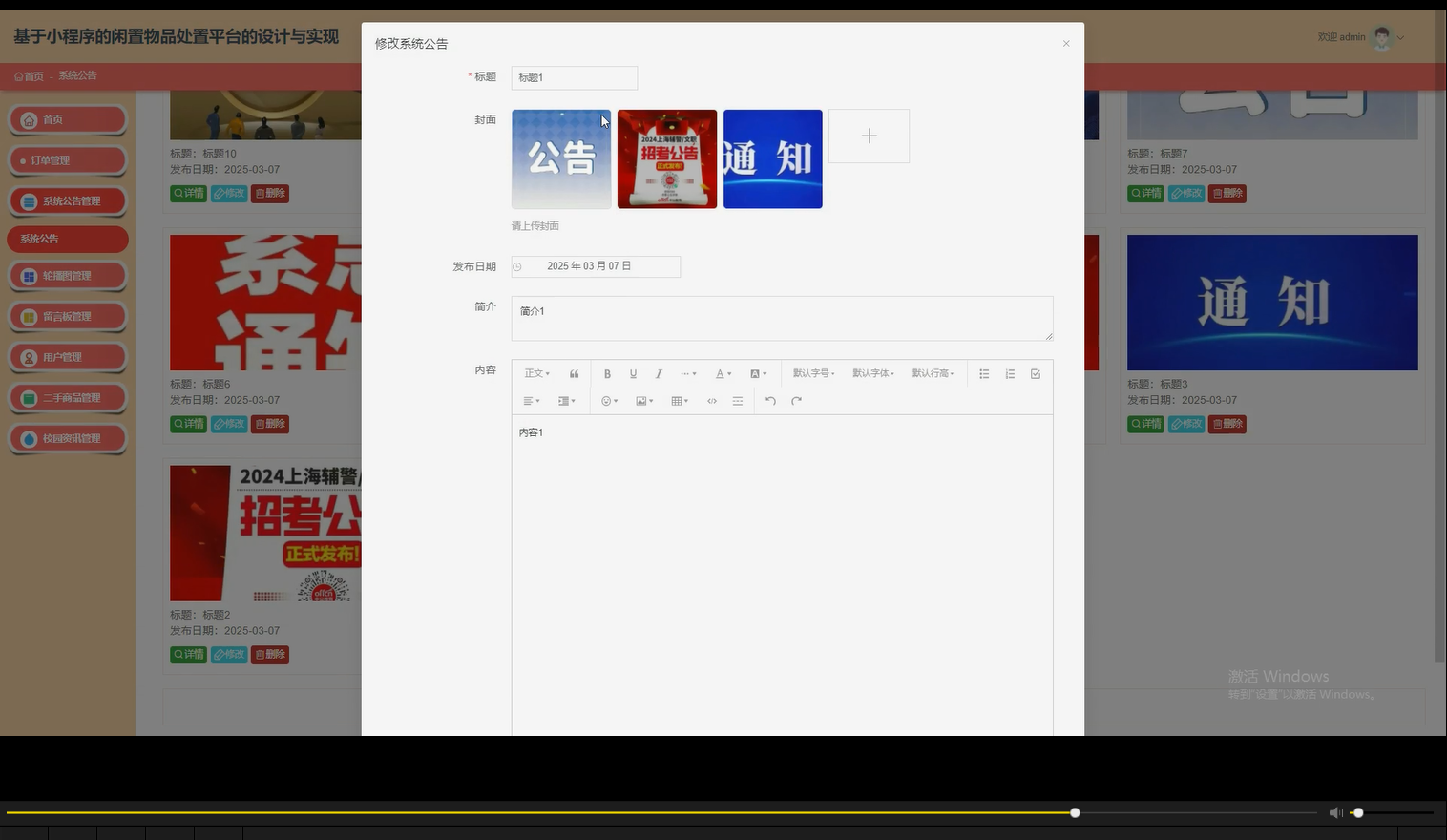Toggle underline formatting in the editor
Viewport: 1447px width, 840px height.
tap(633, 373)
